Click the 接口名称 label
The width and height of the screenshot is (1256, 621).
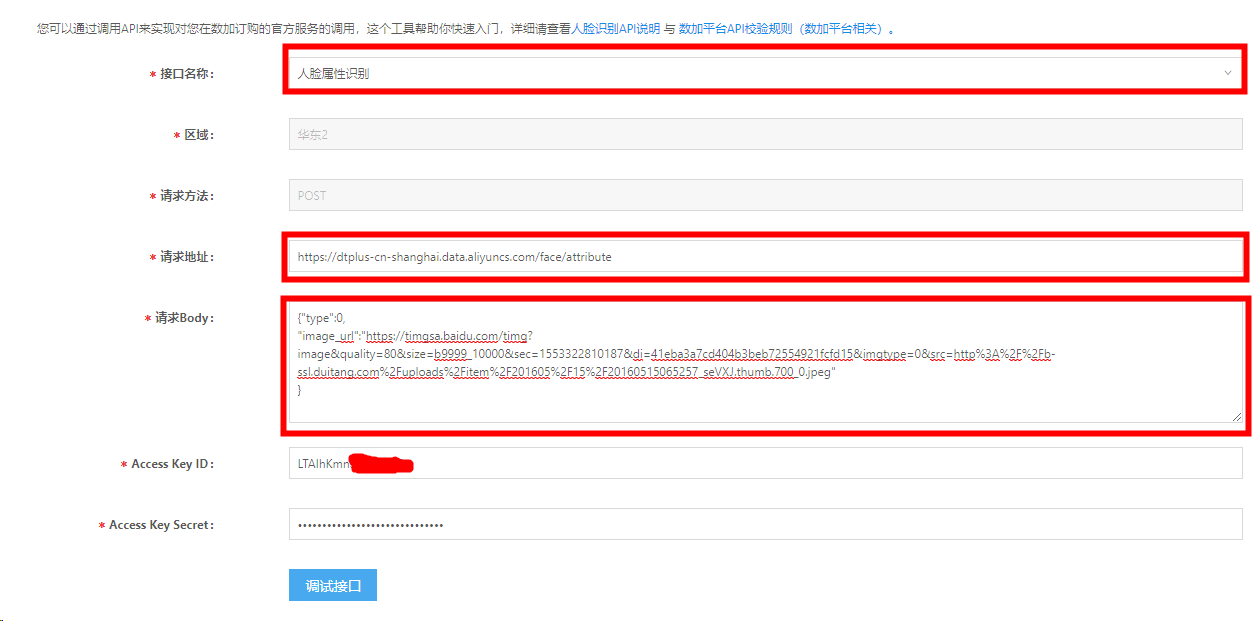(x=187, y=73)
